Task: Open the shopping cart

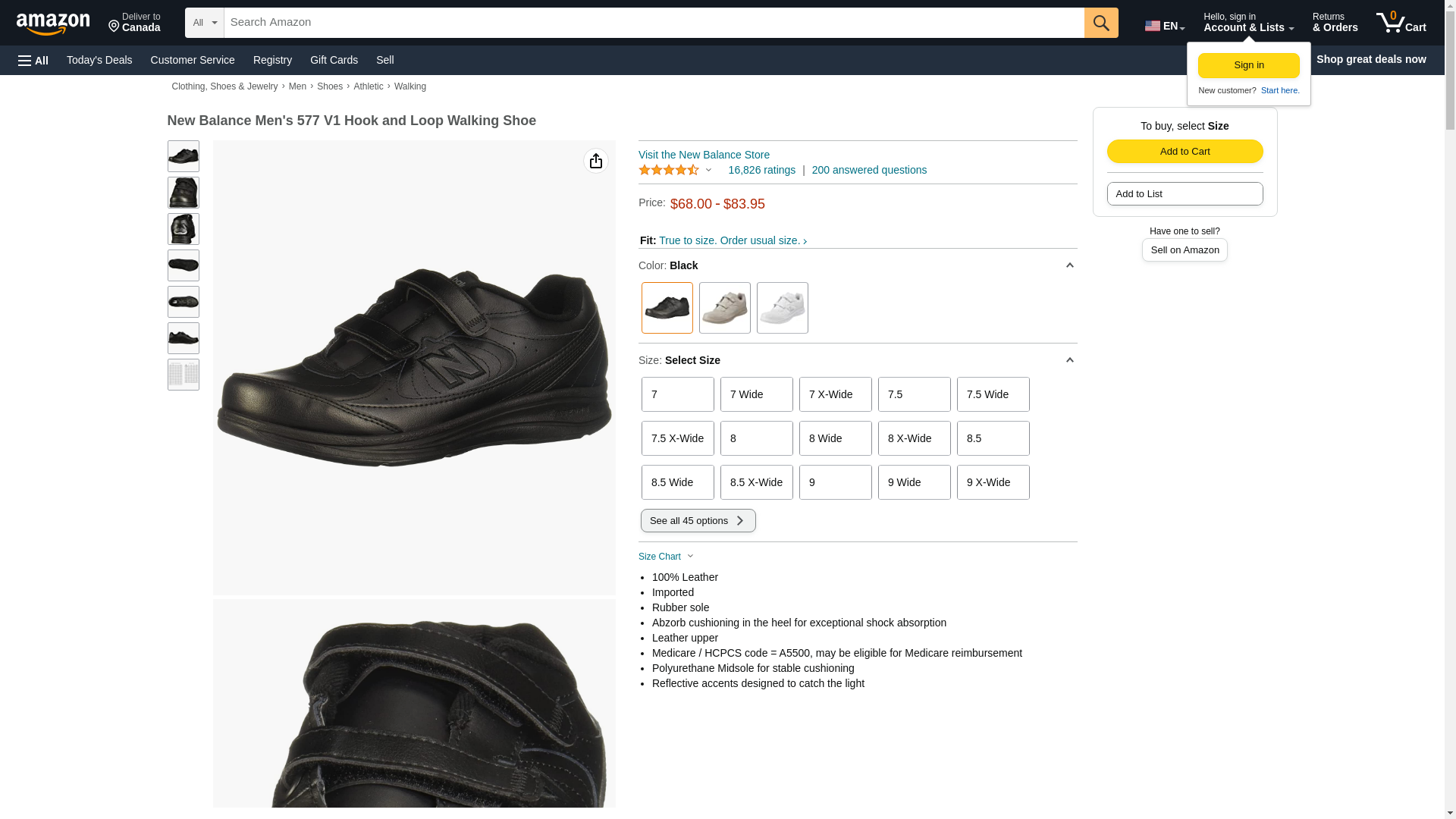Action: point(1401,23)
